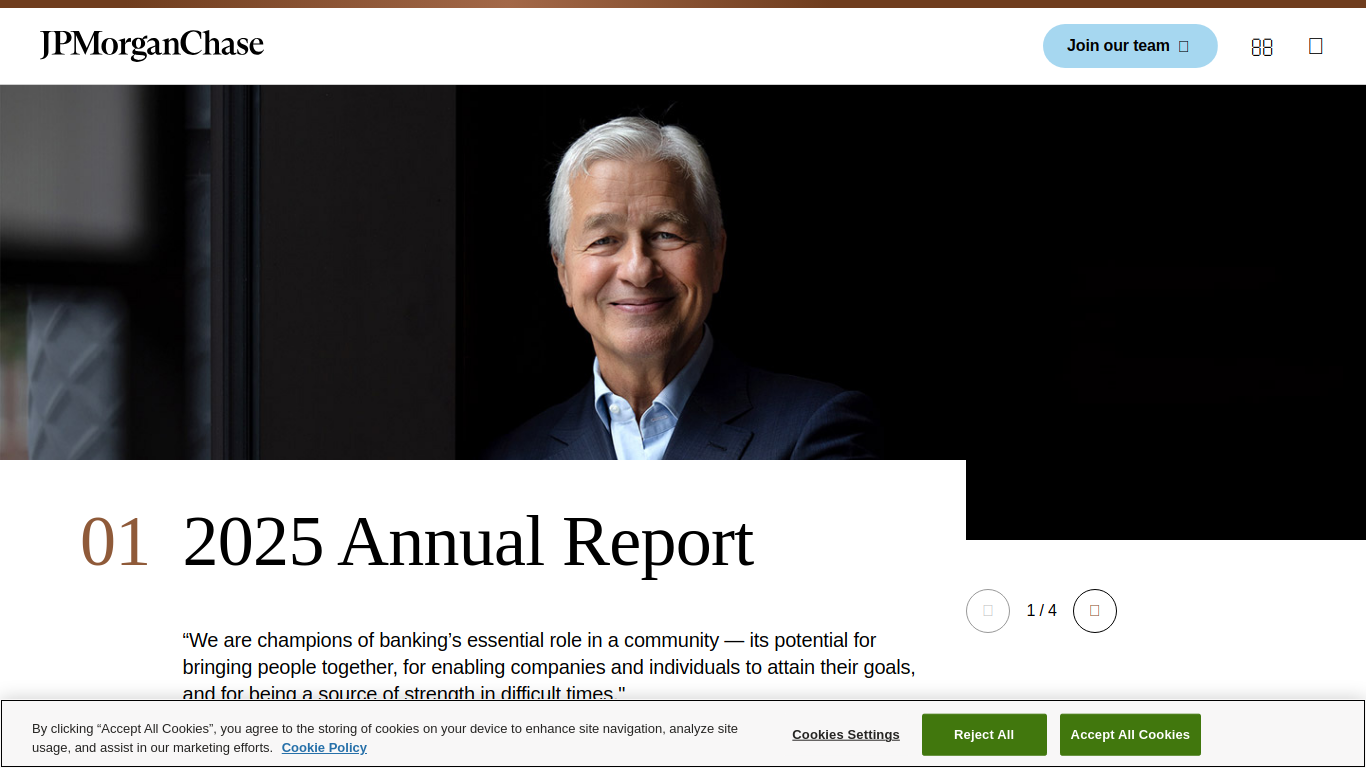Click the brown 01 slide number

[x=115, y=542]
